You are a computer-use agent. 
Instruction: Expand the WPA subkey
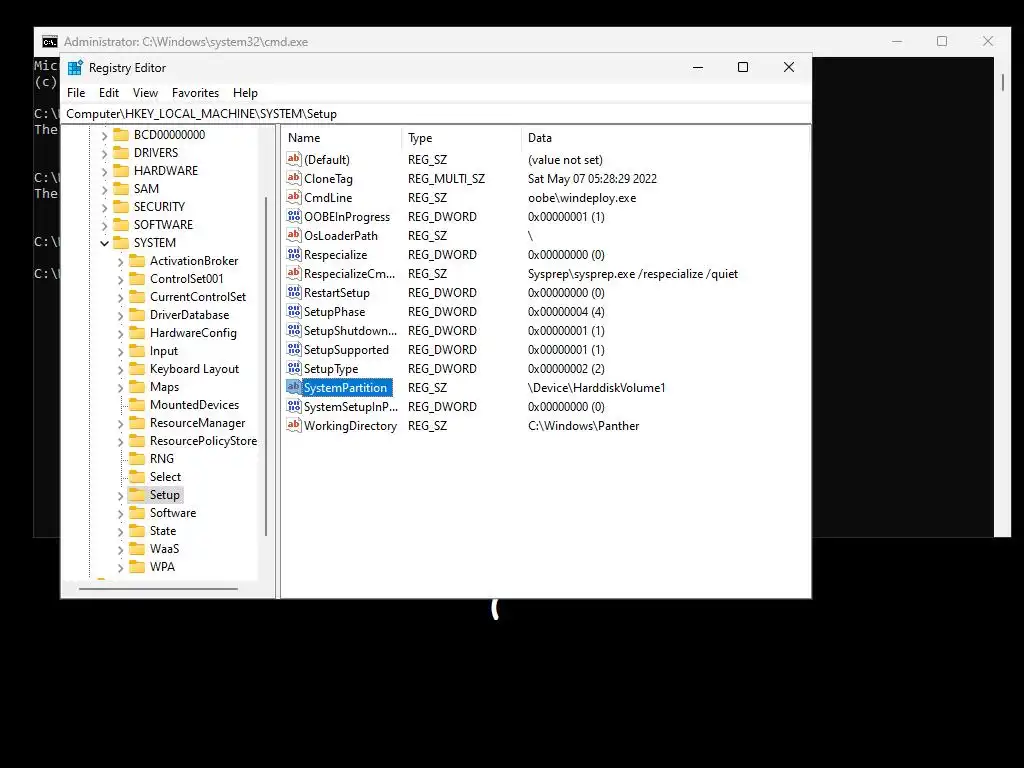coord(120,568)
